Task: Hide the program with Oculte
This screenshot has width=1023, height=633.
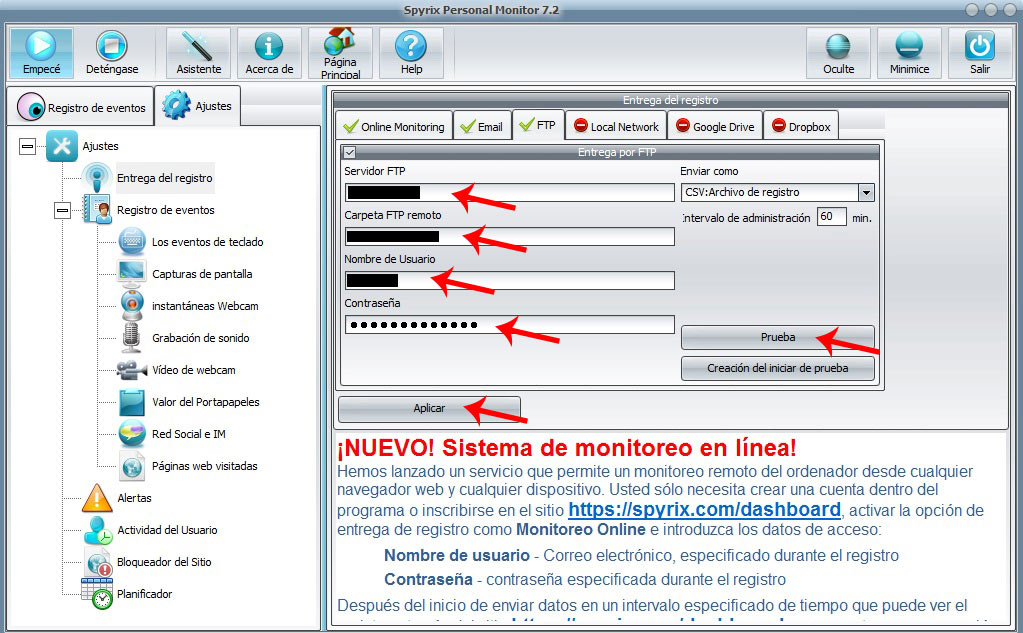Action: 838,53
